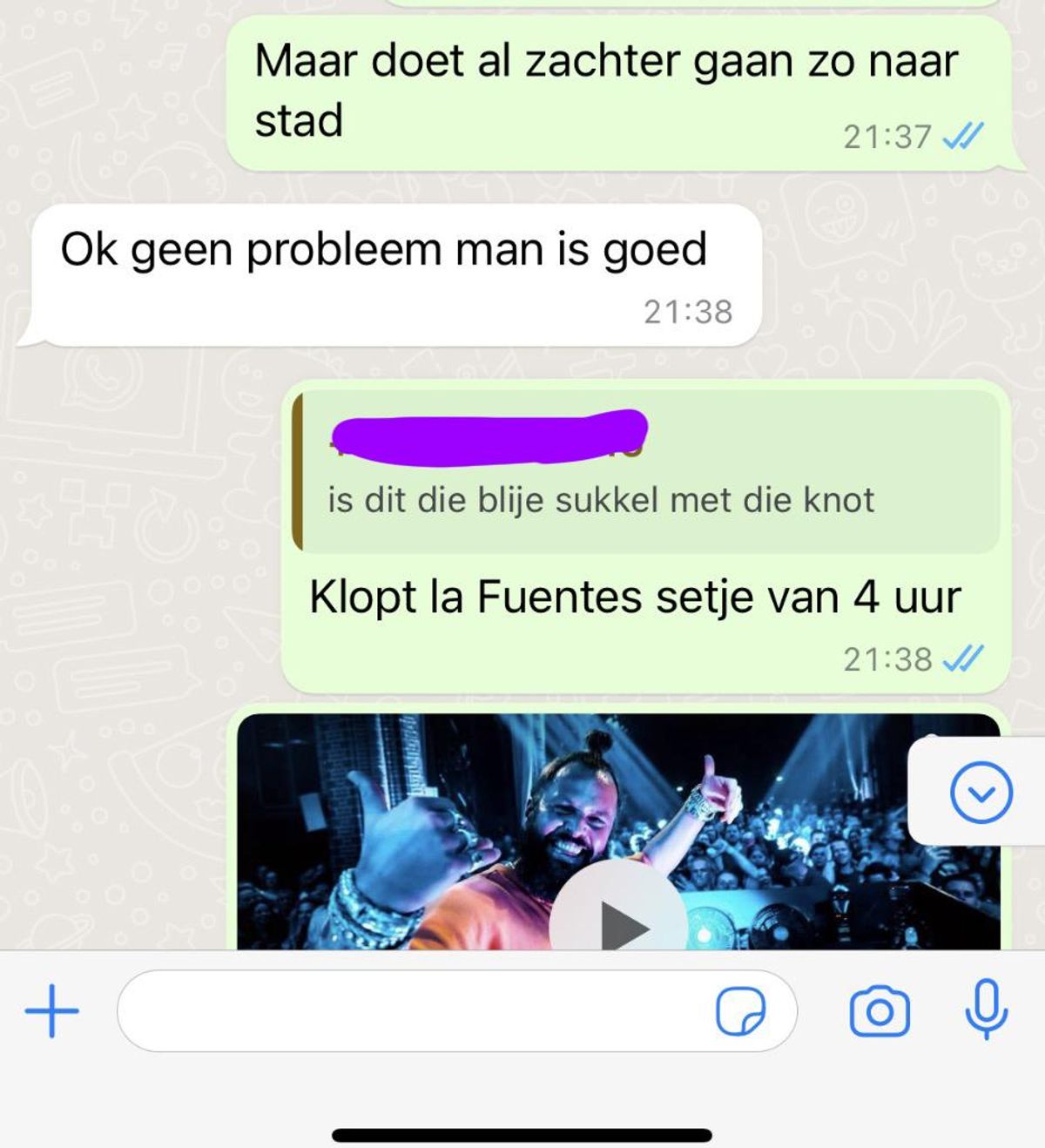Tap the plus attachment icon
The width and height of the screenshot is (1045, 1148).
[52, 1011]
